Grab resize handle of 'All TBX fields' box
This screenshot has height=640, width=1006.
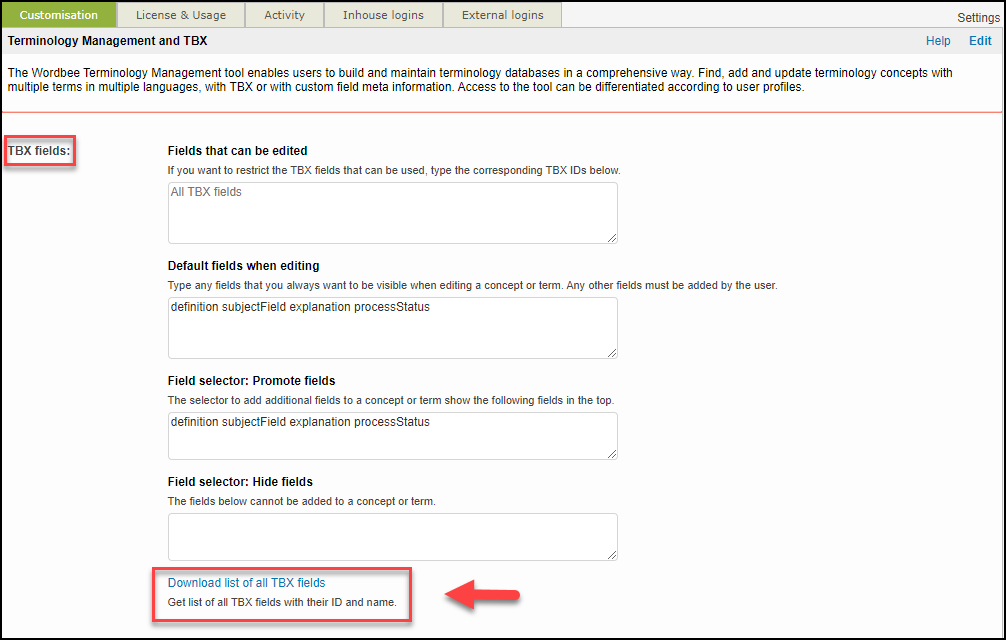pos(612,237)
